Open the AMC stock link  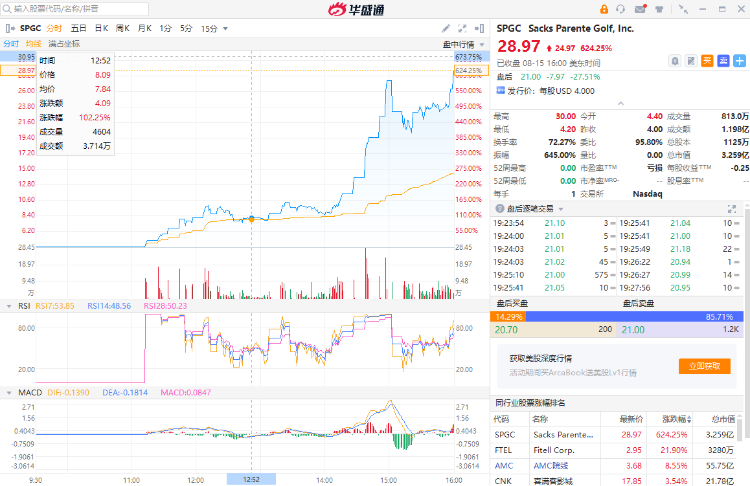(504, 466)
